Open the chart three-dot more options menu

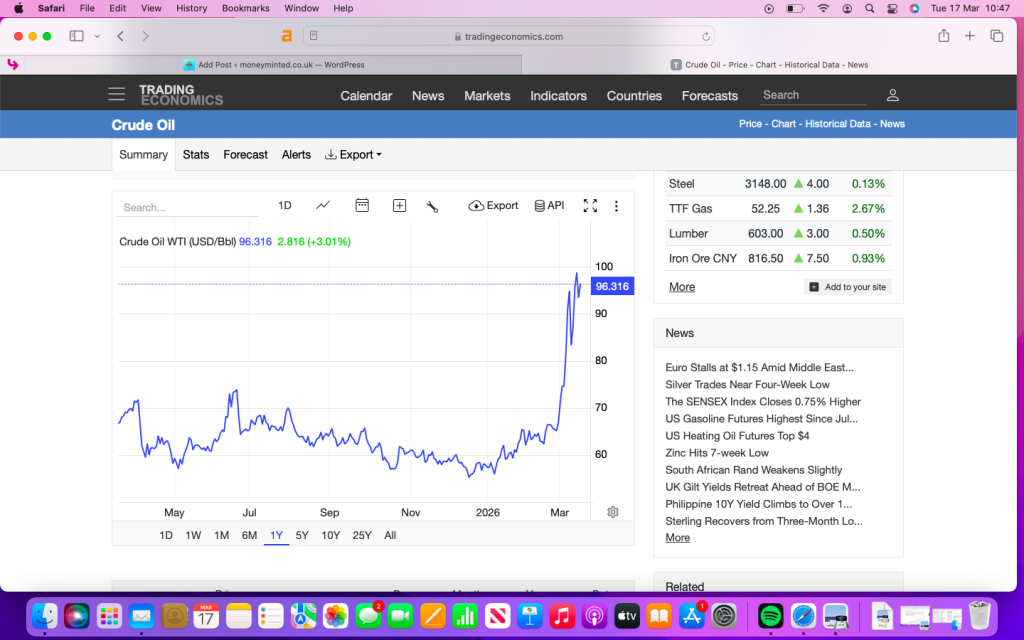tap(616, 206)
